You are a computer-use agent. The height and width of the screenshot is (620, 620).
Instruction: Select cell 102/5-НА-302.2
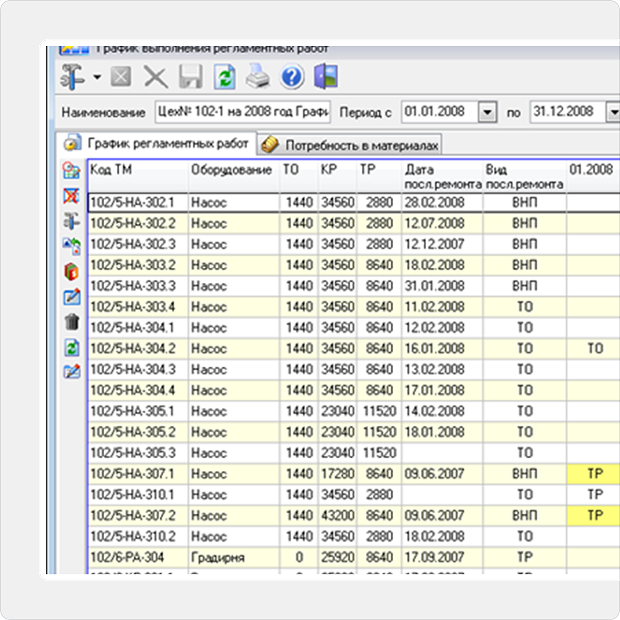tap(138, 223)
